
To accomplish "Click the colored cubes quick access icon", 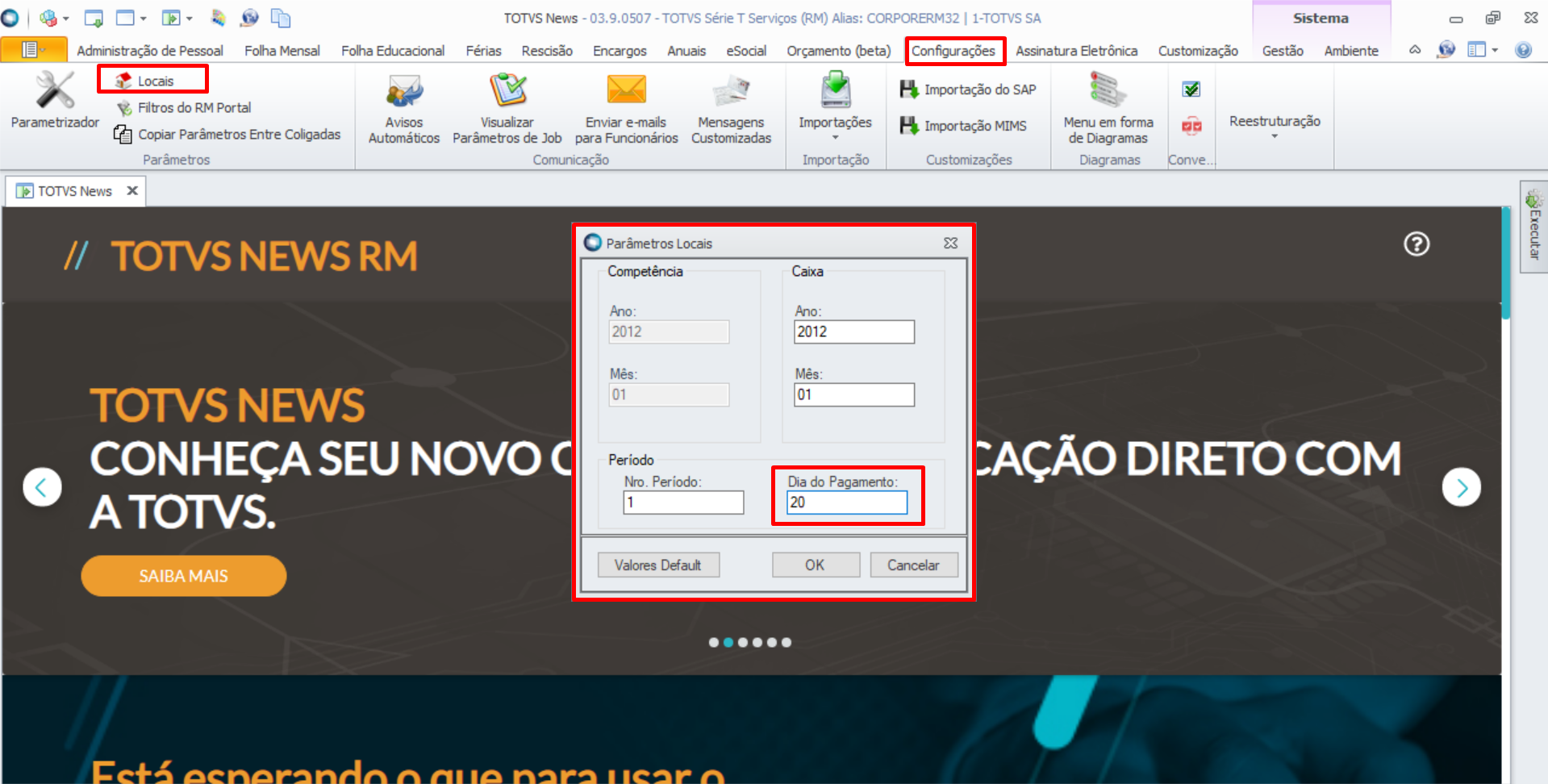I will pos(48,18).
